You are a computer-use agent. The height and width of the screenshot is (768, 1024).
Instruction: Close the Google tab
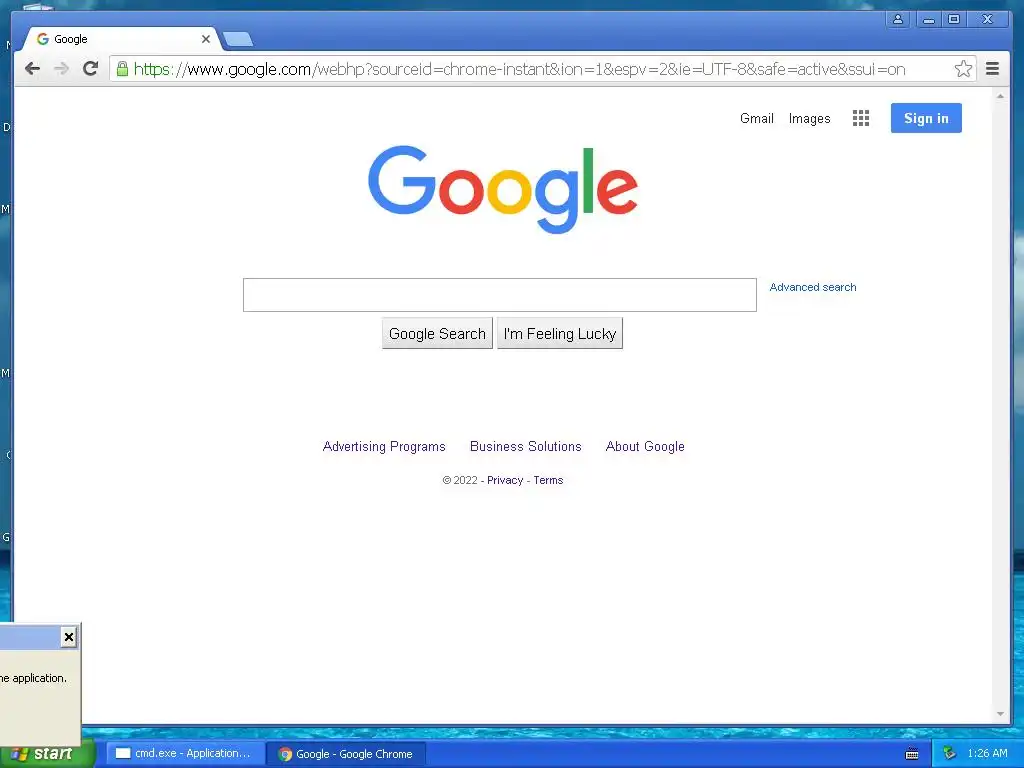206,39
